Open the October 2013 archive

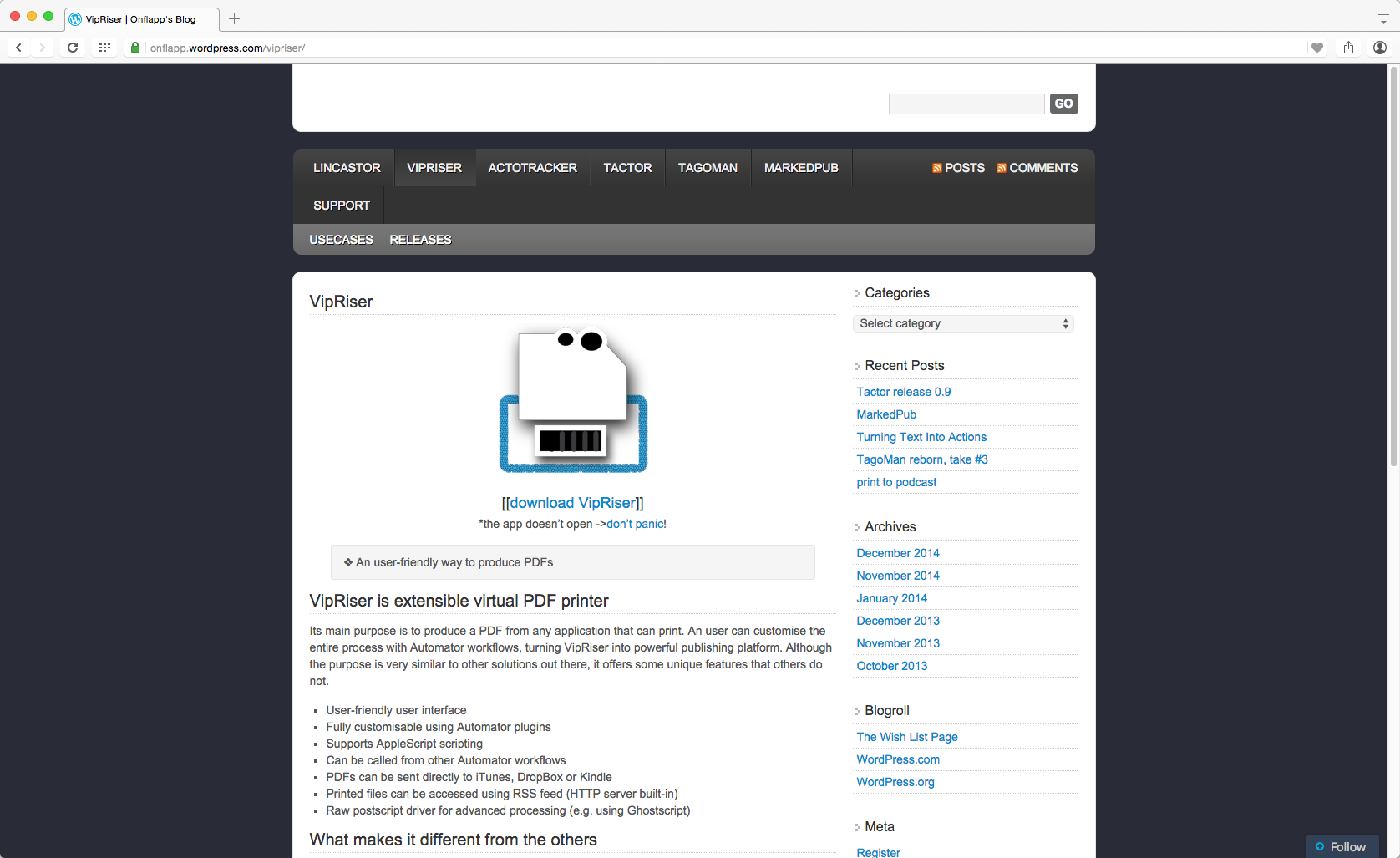(x=891, y=666)
